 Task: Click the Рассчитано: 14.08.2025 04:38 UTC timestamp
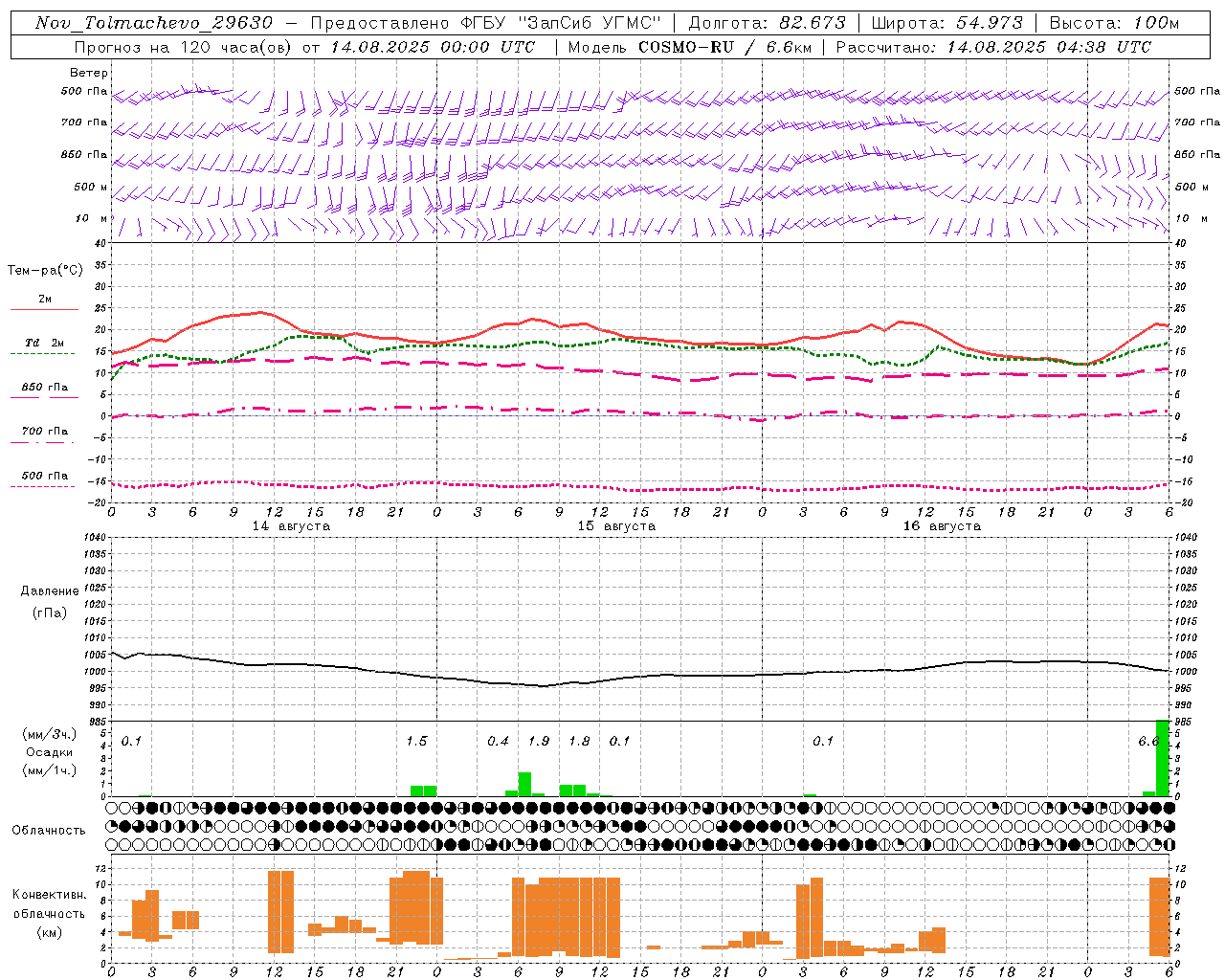click(x=993, y=47)
